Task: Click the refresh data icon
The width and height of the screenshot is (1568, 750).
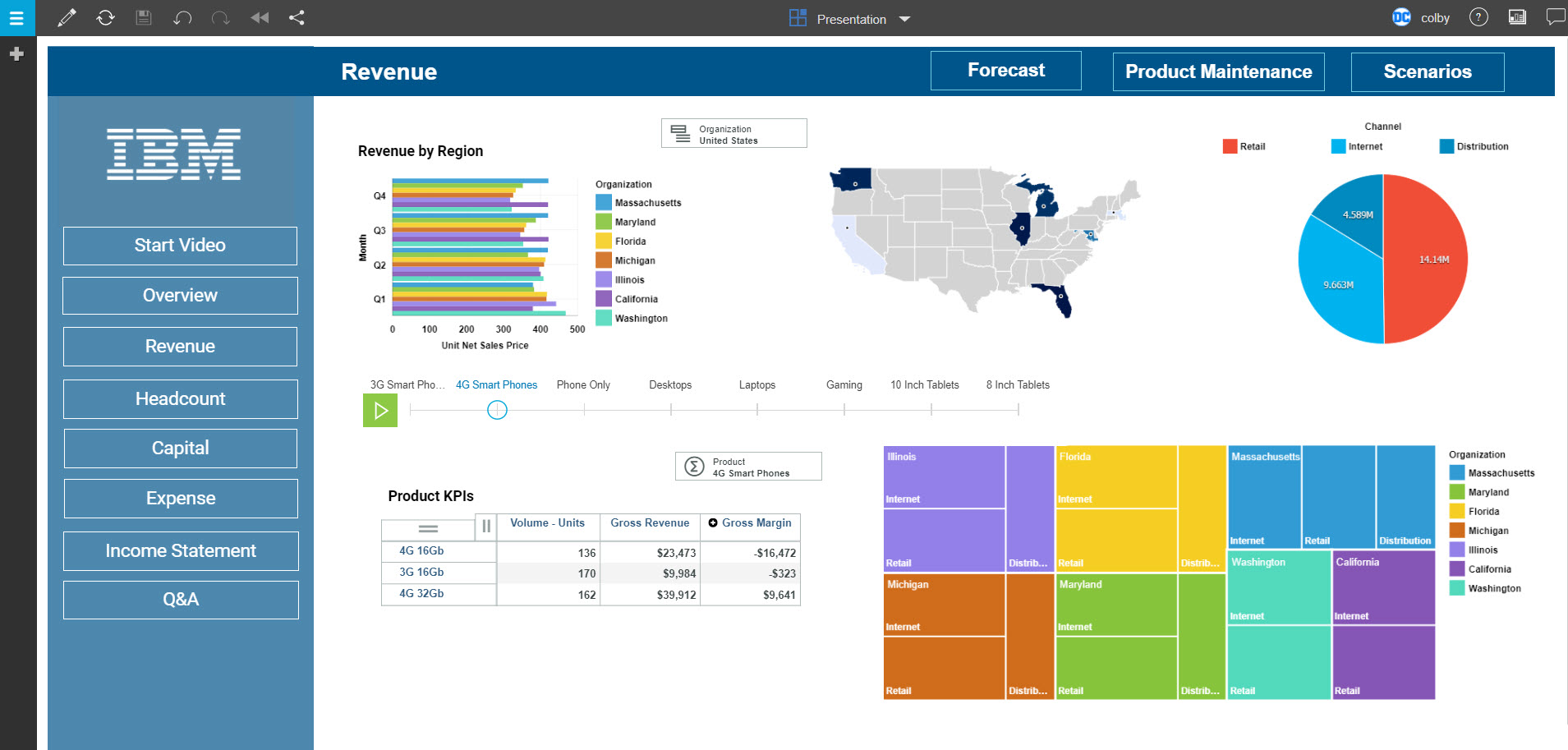Action: (x=105, y=18)
